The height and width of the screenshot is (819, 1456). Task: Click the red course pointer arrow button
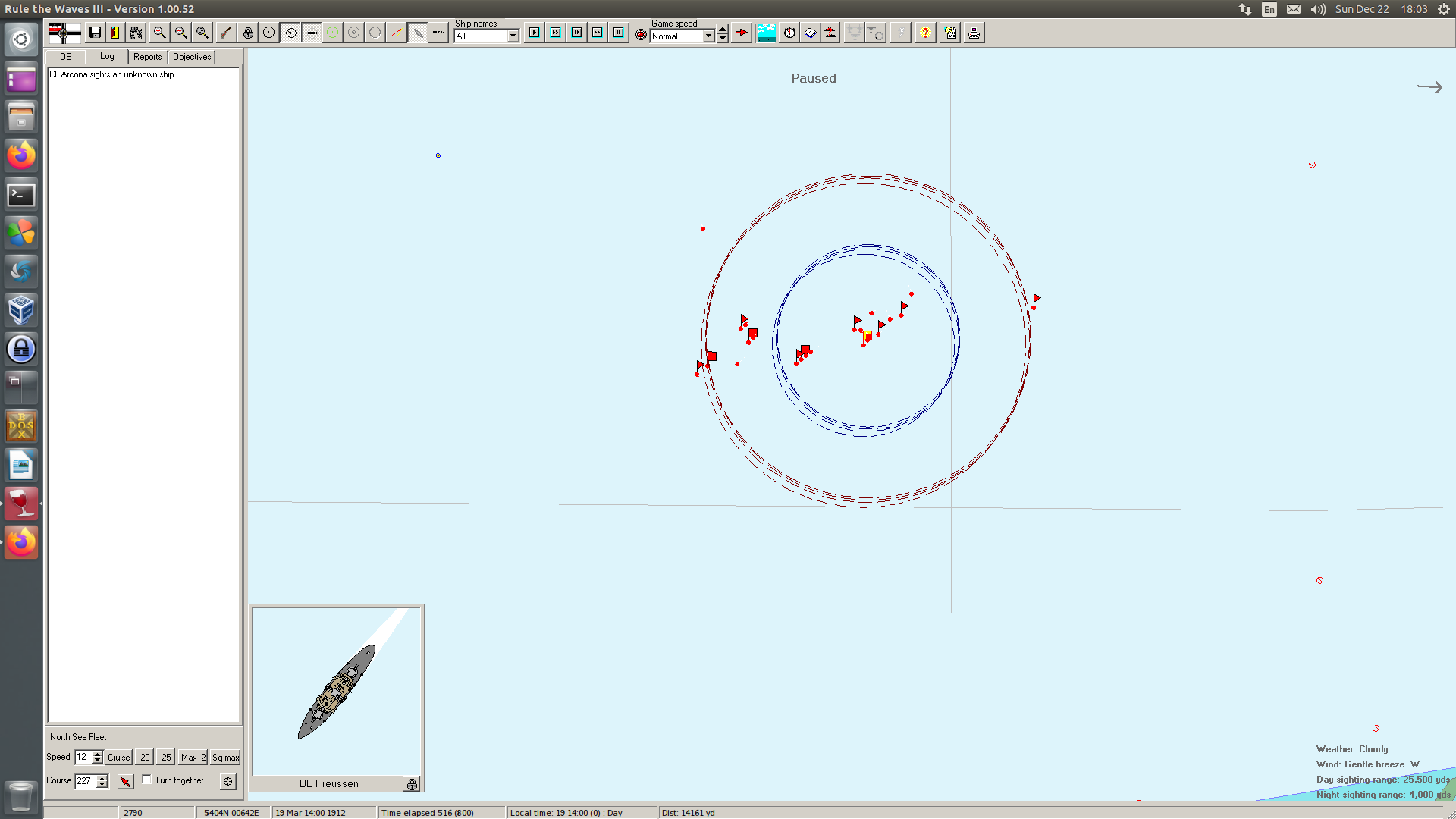click(126, 781)
